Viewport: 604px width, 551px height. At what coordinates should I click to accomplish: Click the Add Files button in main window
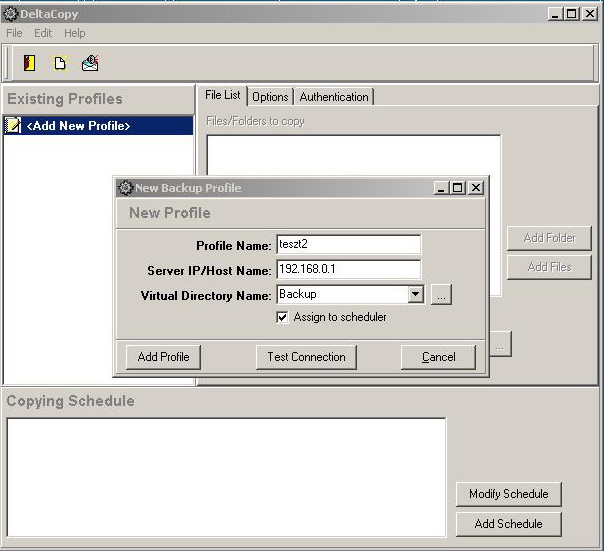(549, 267)
